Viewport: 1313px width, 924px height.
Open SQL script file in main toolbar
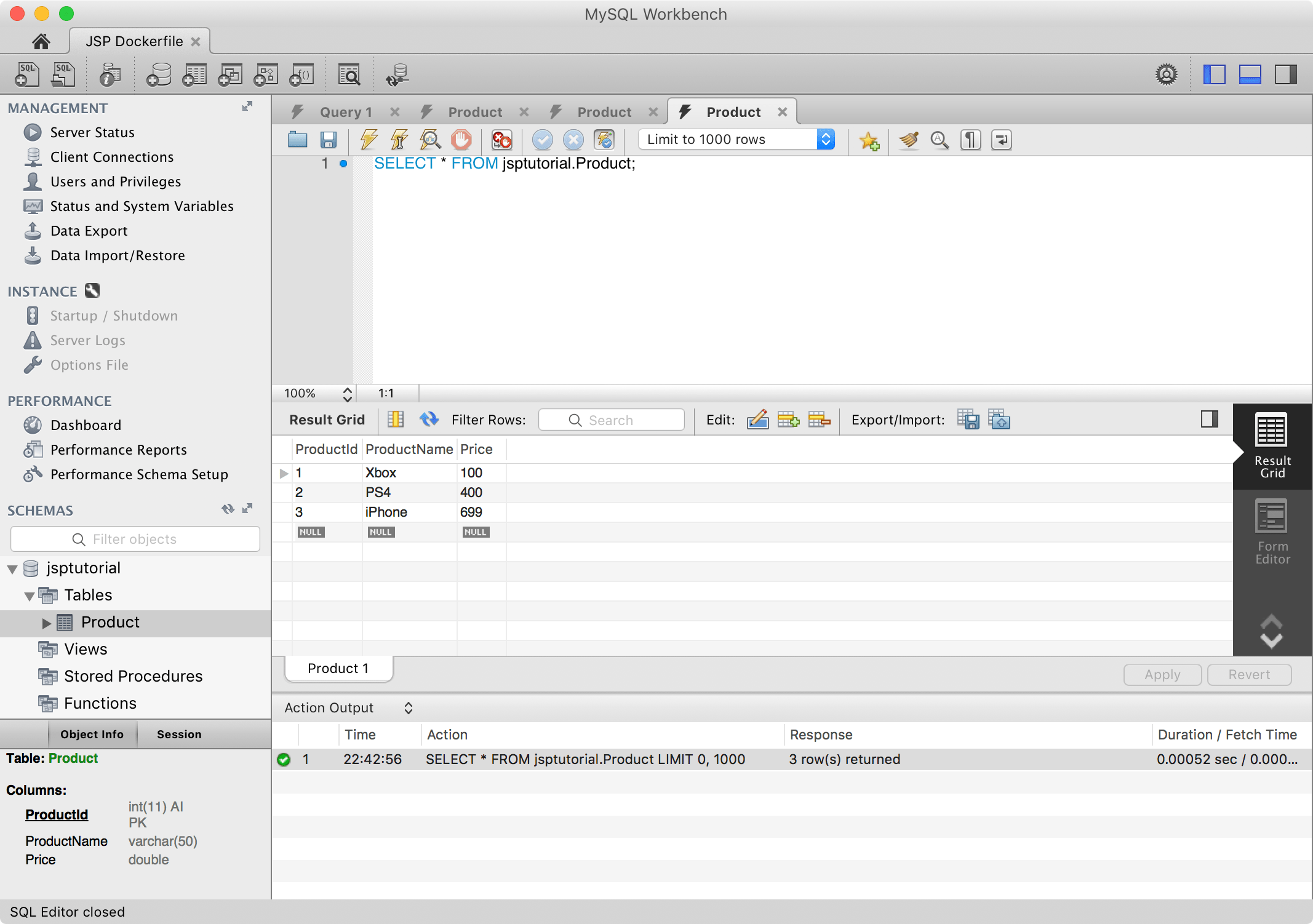coord(63,75)
